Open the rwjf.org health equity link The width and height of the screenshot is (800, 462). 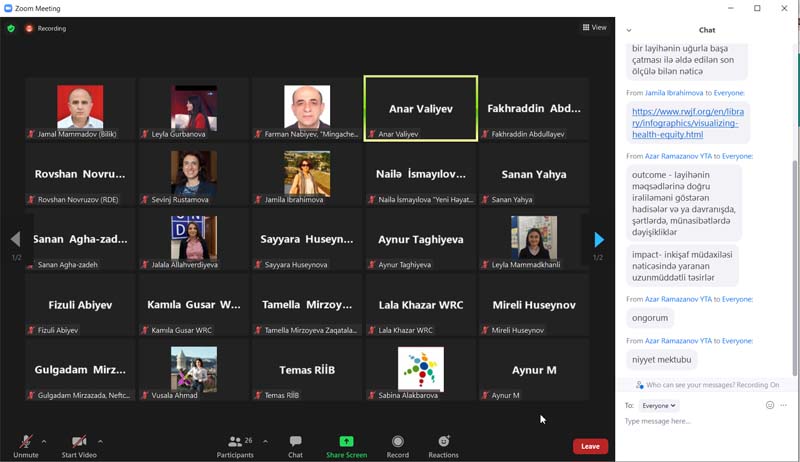click(x=686, y=123)
